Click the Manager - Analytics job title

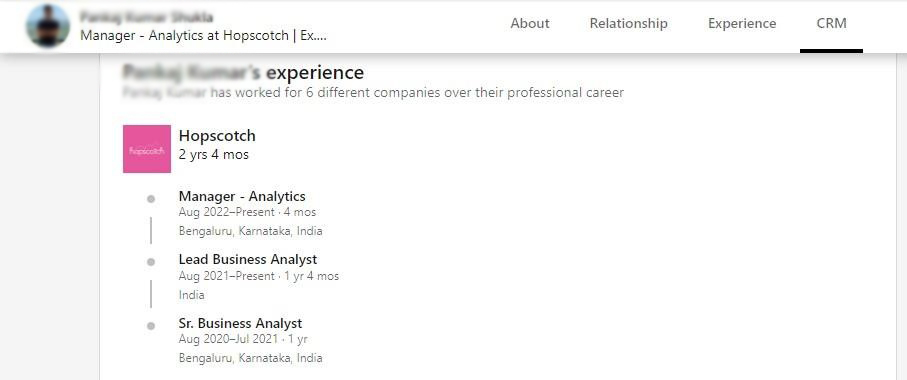(242, 196)
